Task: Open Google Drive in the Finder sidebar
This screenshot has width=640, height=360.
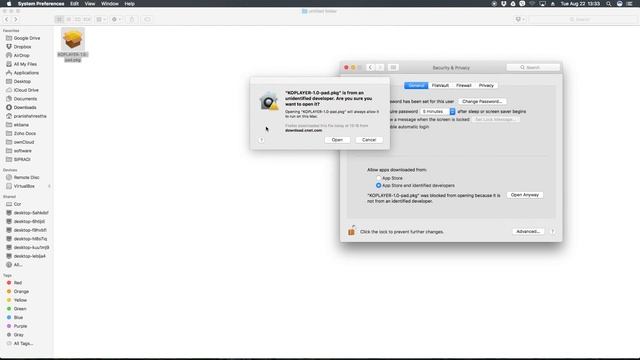Action: (x=27, y=38)
